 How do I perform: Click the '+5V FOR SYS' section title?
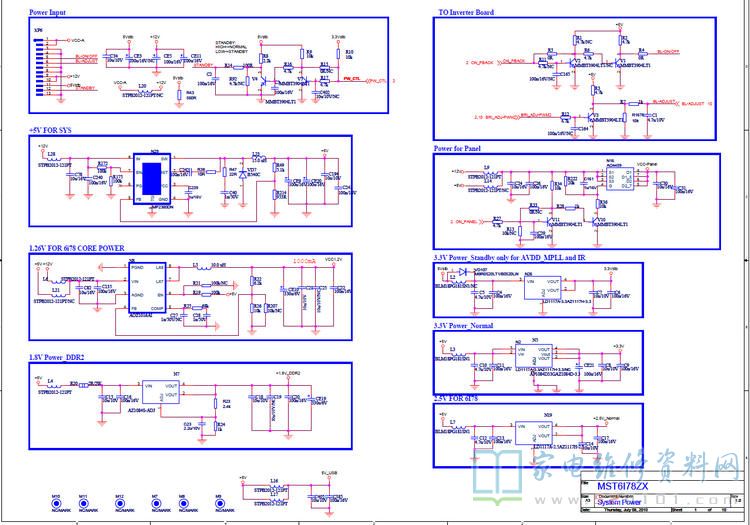coord(50,130)
